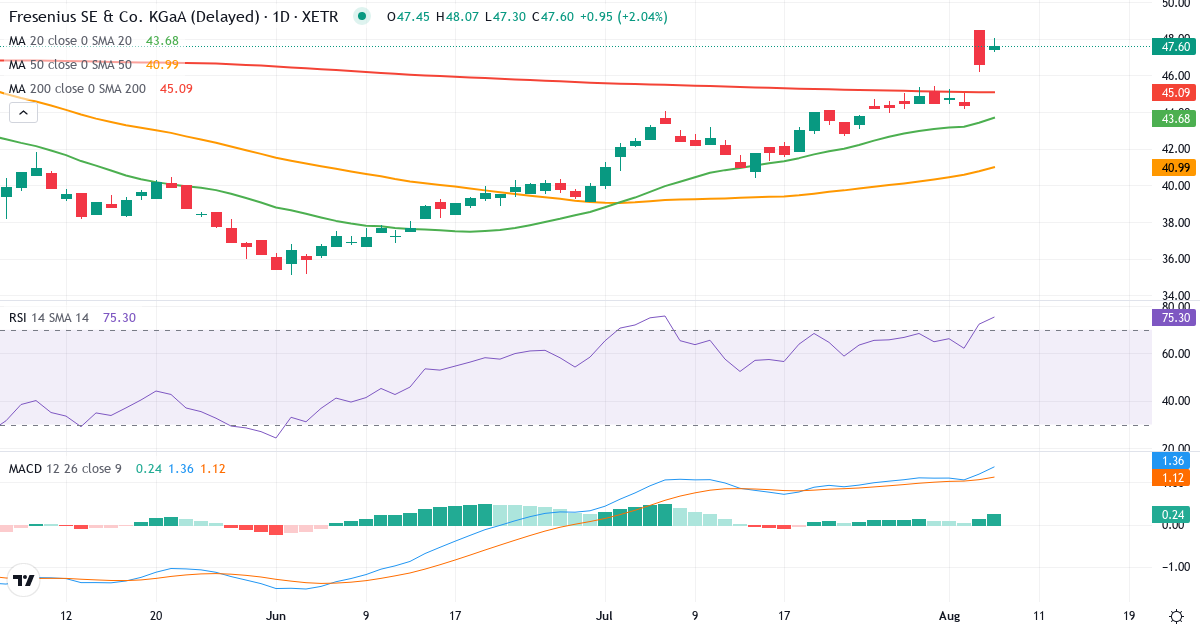Image resolution: width=1200 pixels, height=630 pixels.
Task: Click the 75.30 RSI value tag
Action: click(x=1174, y=317)
